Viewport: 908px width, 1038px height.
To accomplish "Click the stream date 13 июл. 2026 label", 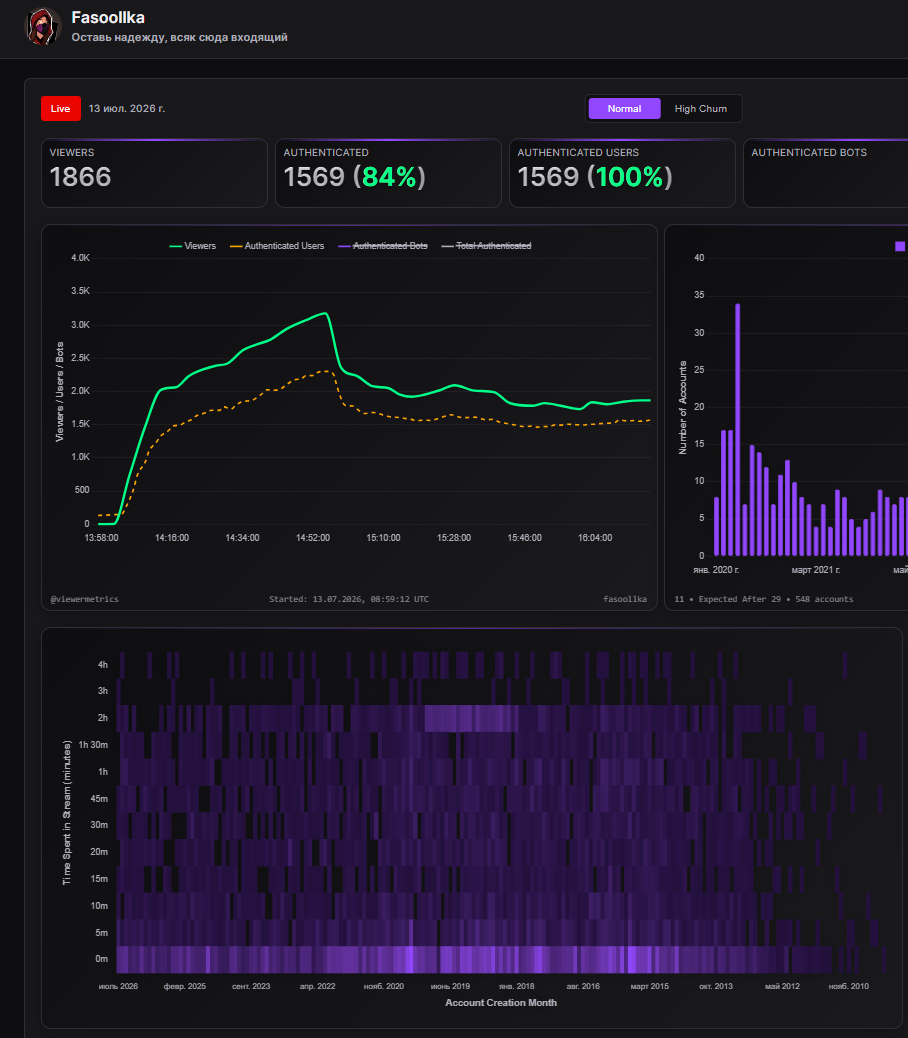I will click(x=127, y=109).
